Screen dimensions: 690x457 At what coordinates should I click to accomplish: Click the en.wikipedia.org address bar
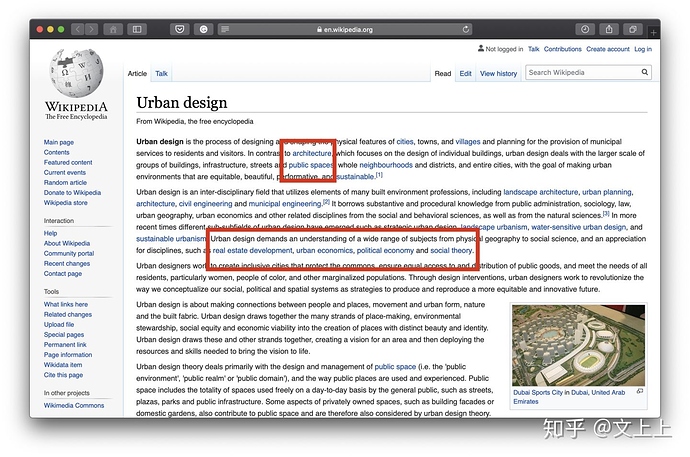[x=345, y=29]
